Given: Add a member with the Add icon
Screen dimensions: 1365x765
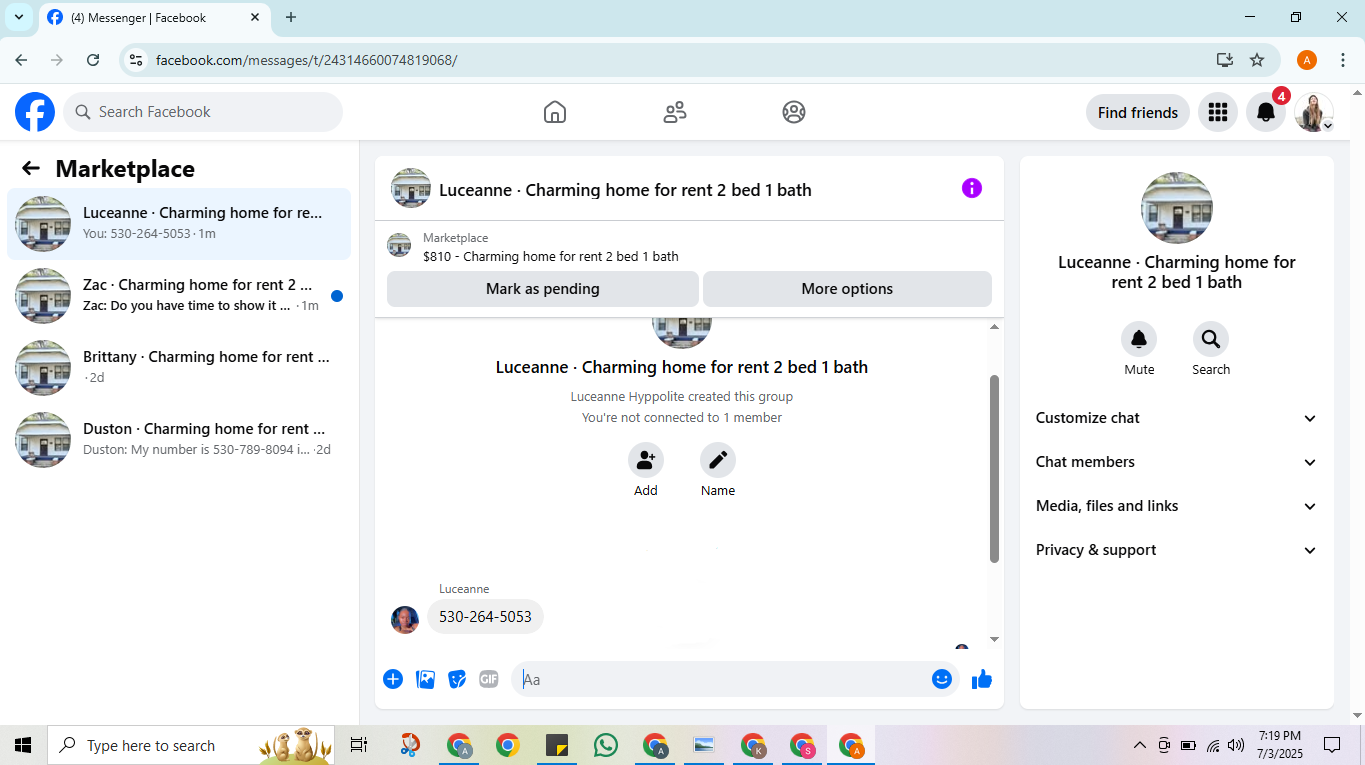Looking at the screenshot, I should (x=646, y=460).
